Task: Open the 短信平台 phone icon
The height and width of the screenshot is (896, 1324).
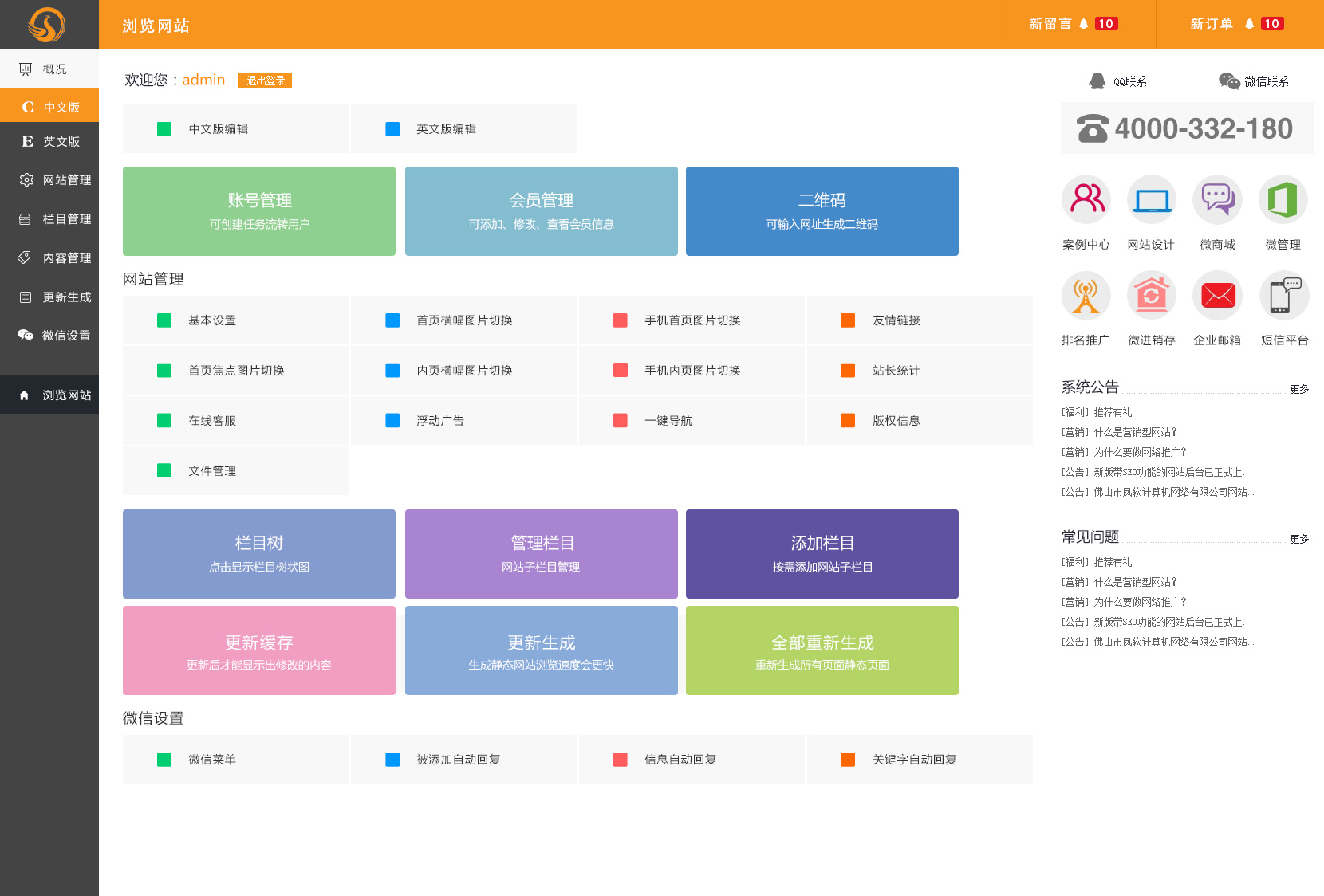Action: 1283,296
